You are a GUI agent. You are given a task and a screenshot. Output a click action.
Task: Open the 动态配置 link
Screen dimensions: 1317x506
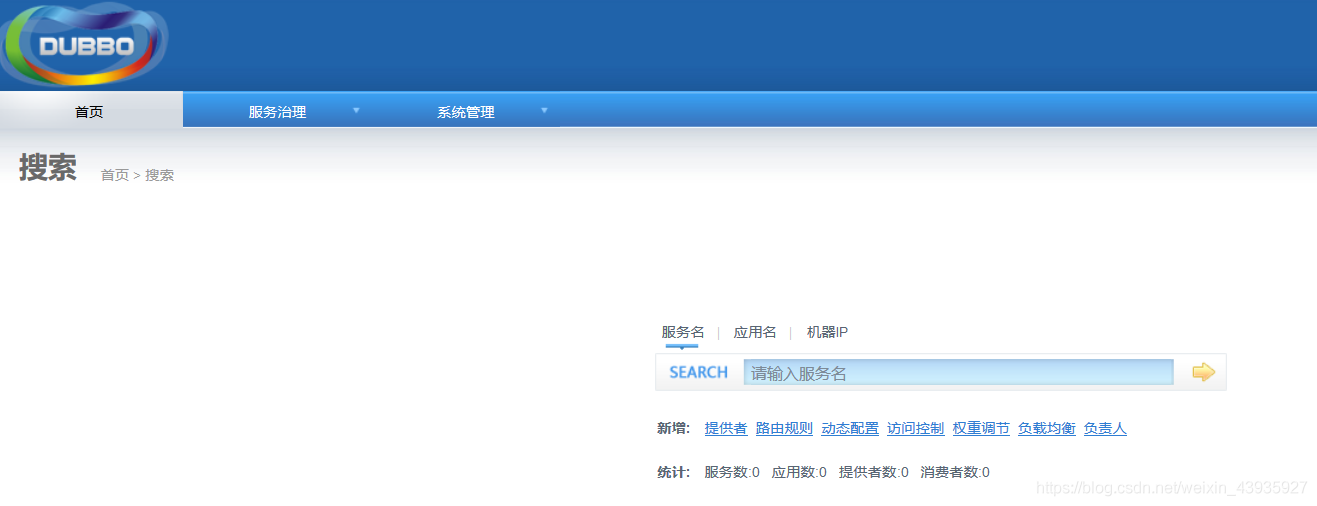[x=849, y=428]
